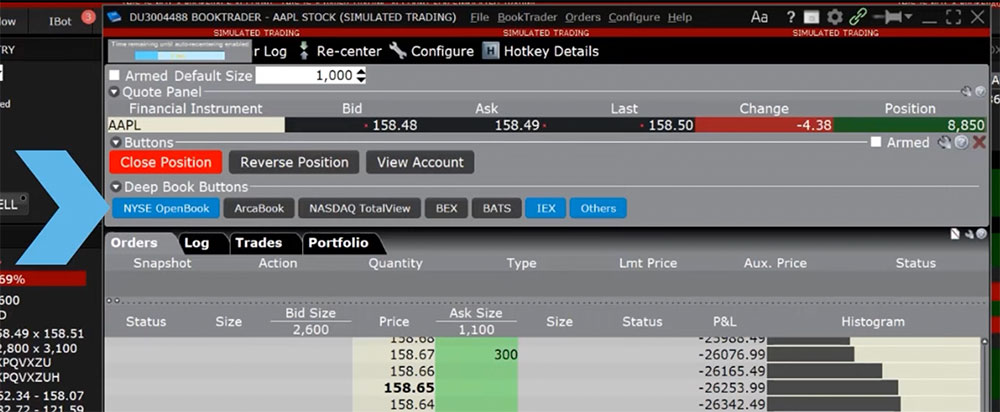Screen dimensions: 1000x412
Task: Click the question mark help icon in title bar
Action: tap(791, 17)
